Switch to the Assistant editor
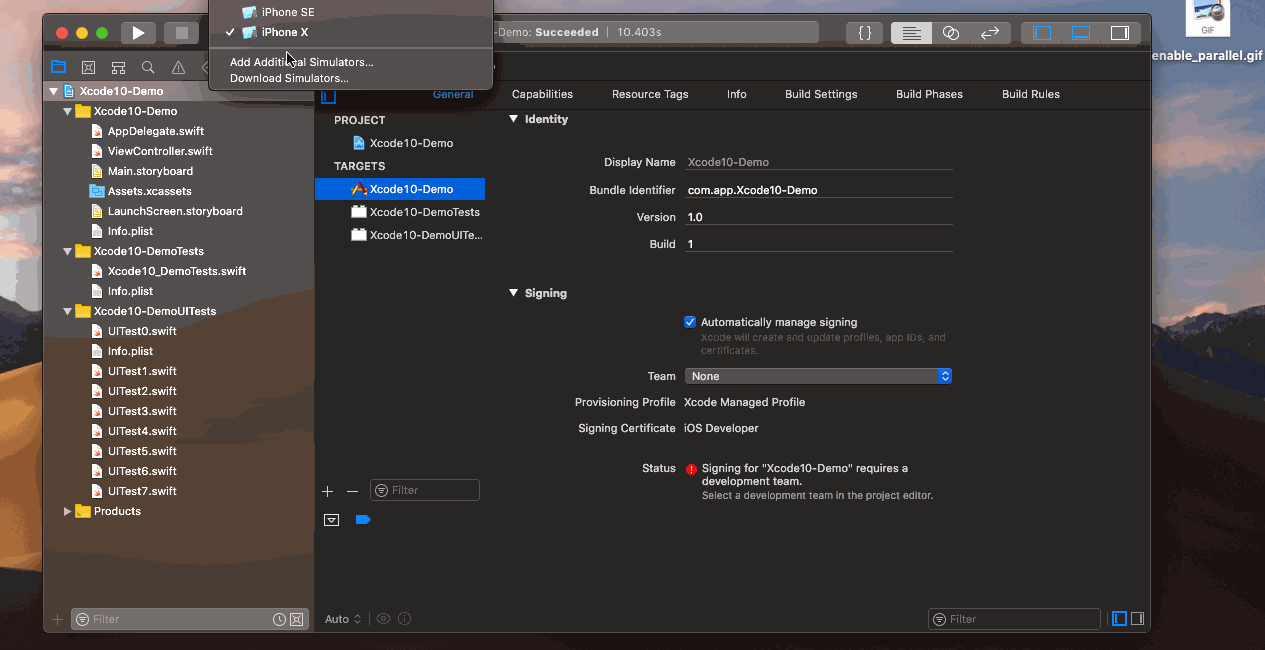Image resolution: width=1265 pixels, height=650 pixels. click(950, 33)
